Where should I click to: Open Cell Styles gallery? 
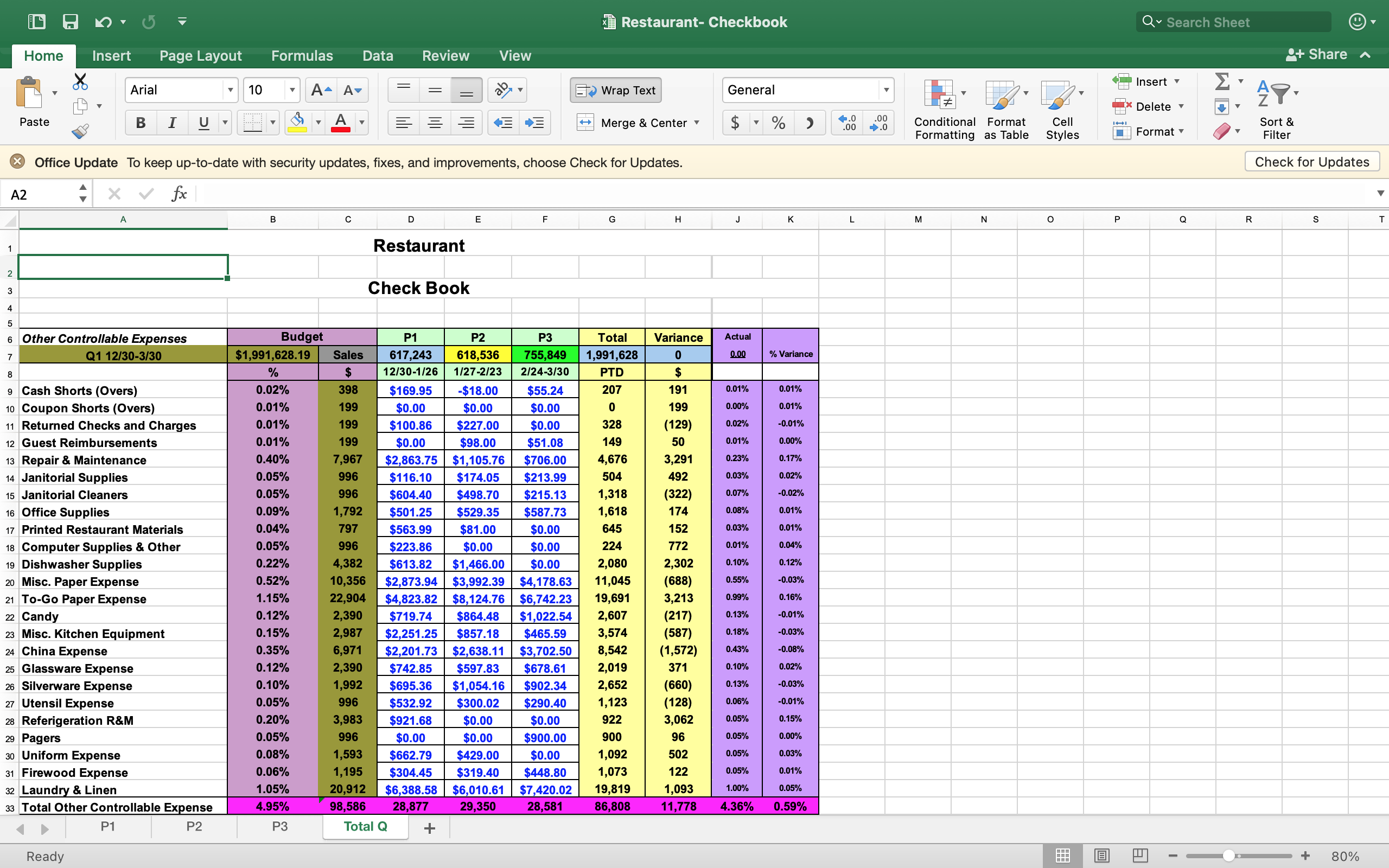[1062, 109]
